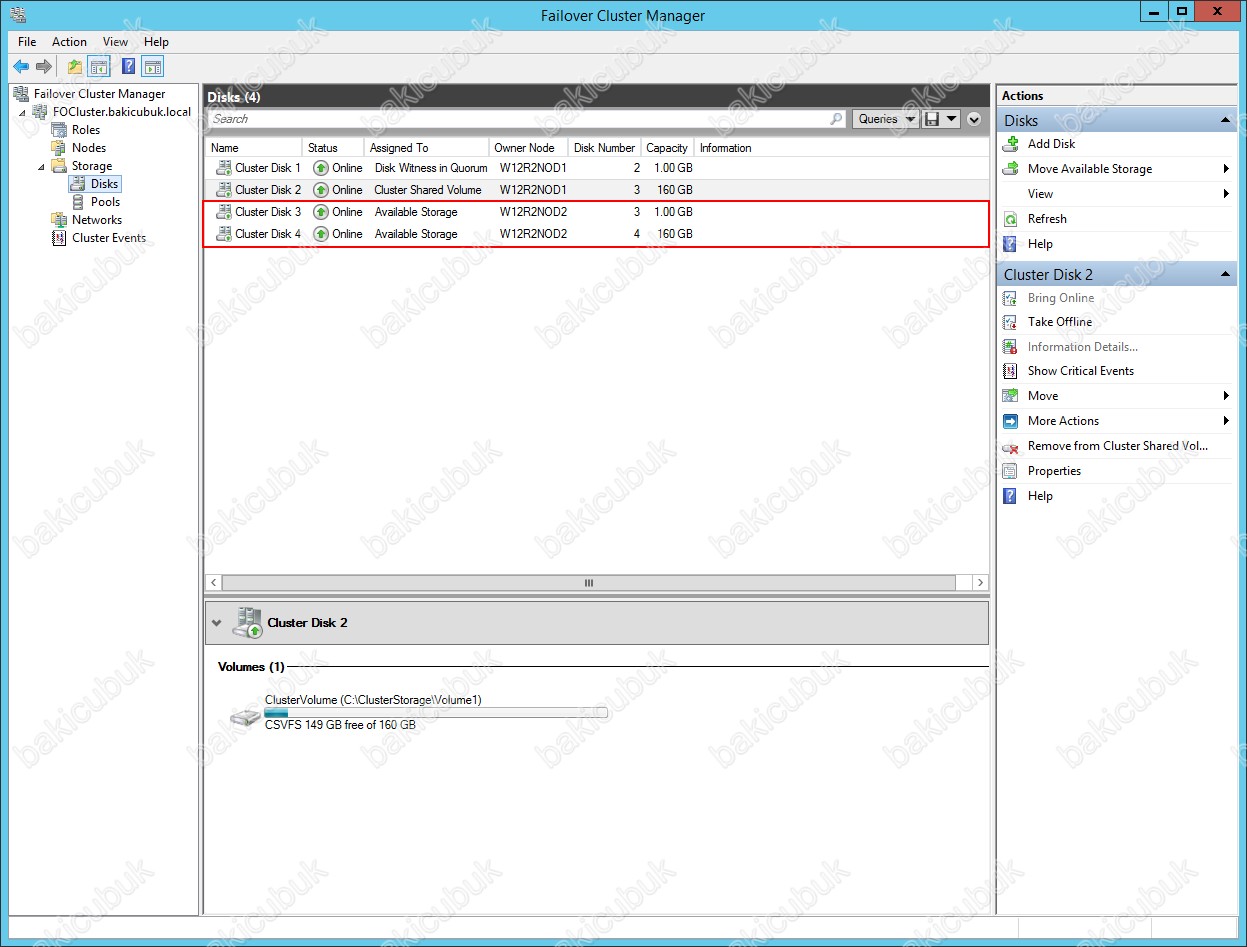Collapse the Cluster Disk 2 Actions section
Image resolution: width=1247 pixels, height=947 pixels.
1225,274
